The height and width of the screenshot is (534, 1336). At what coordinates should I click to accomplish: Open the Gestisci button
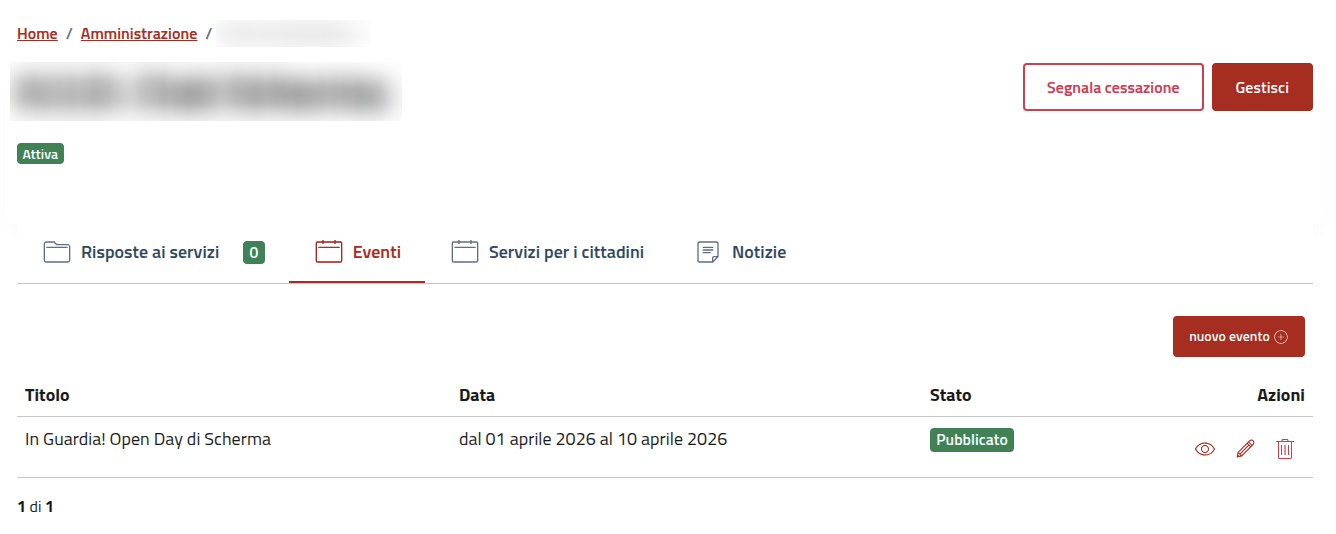(x=1262, y=87)
